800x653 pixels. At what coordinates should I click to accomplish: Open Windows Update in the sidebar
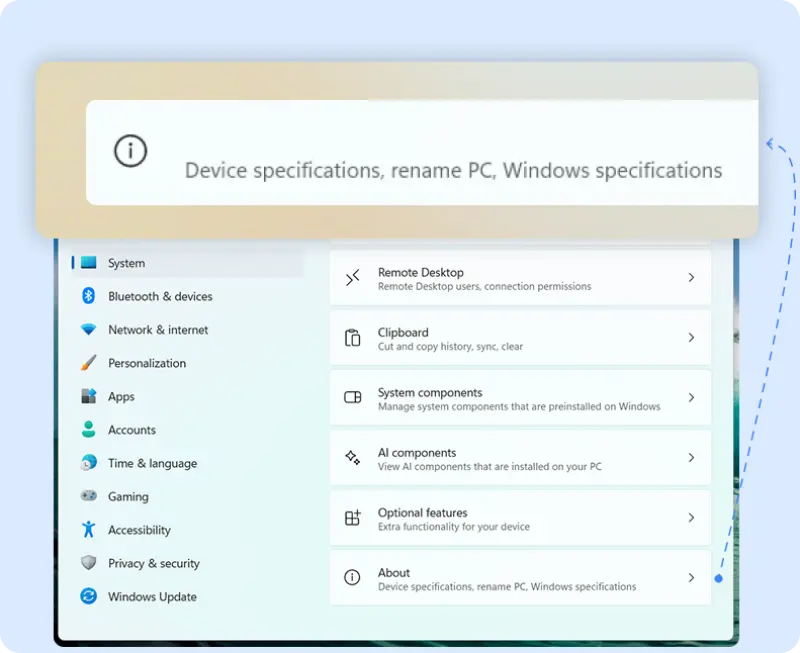click(187, 596)
